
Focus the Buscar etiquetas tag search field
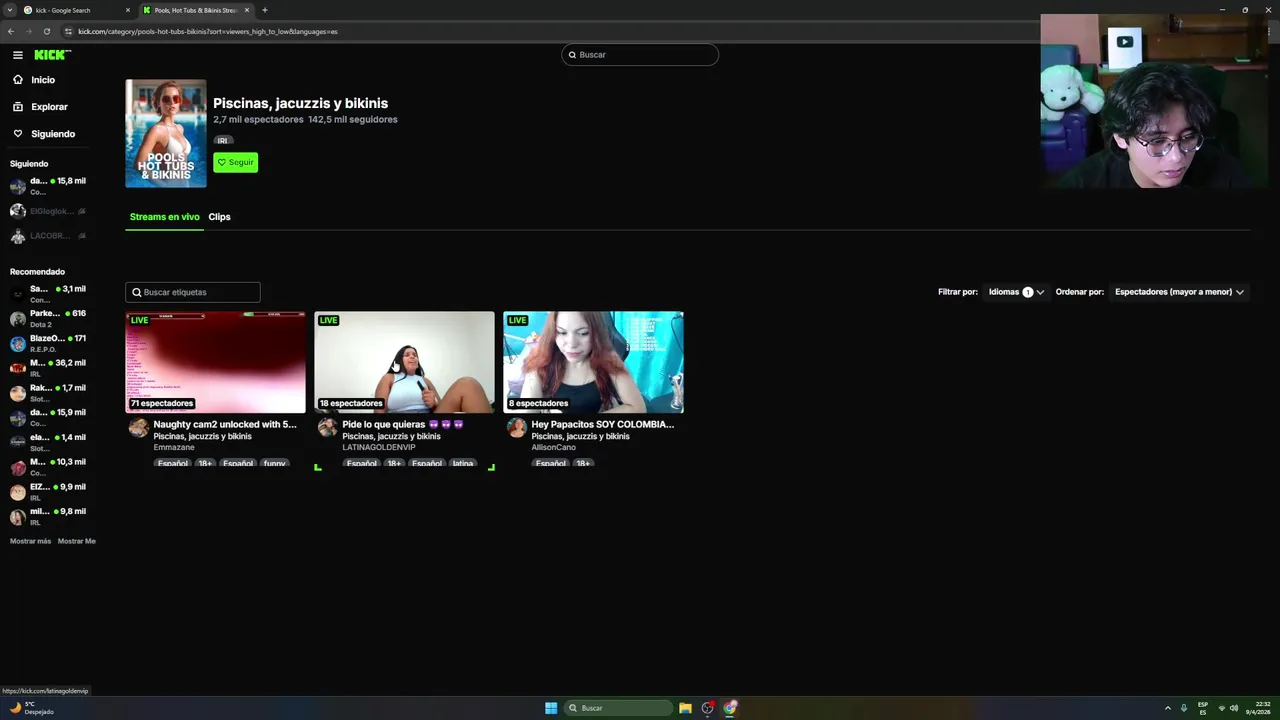click(193, 292)
